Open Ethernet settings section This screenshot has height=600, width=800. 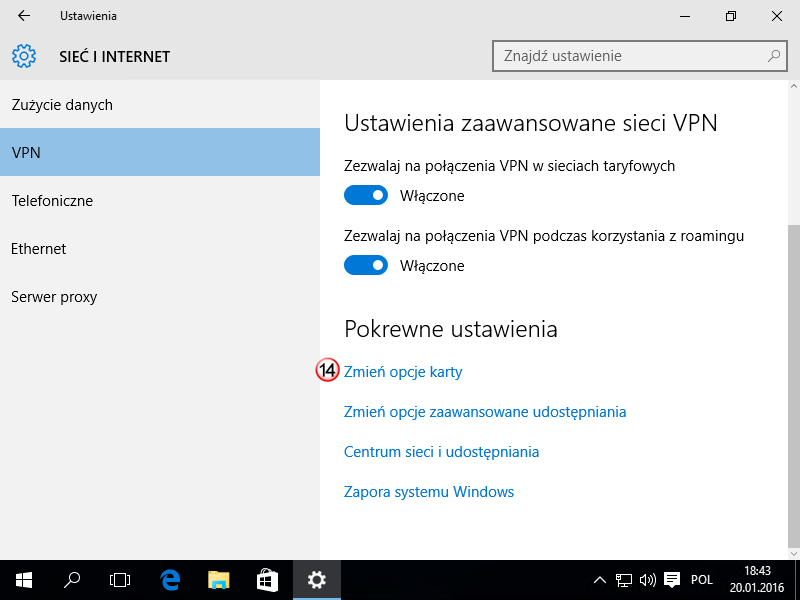pos(160,248)
